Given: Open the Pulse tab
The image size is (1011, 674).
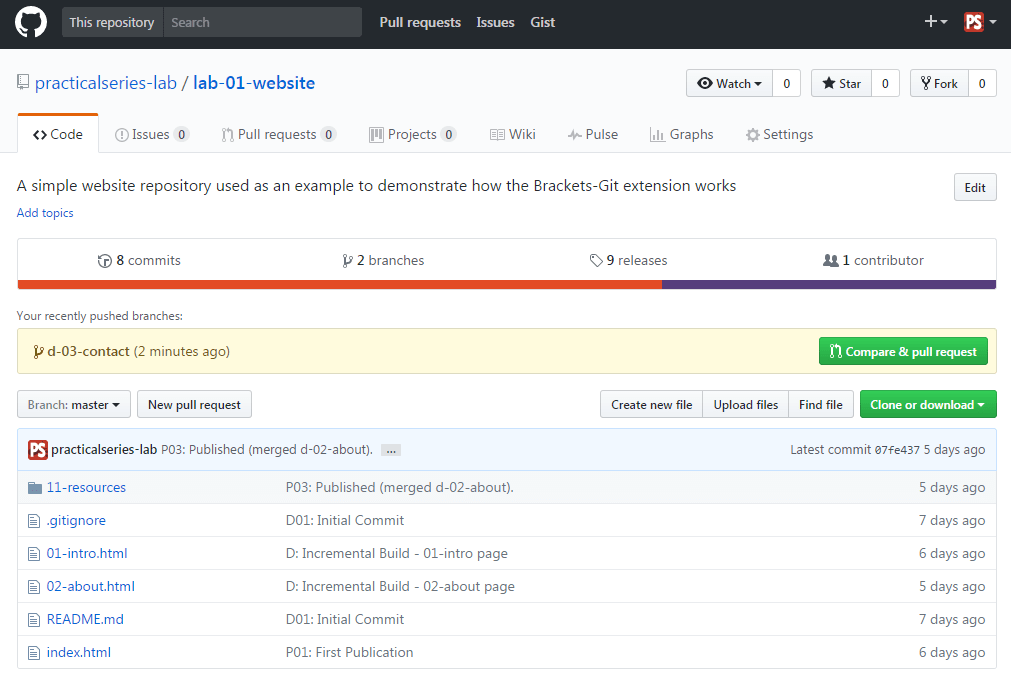Looking at the screenshot, I should [x=593, y=134].
